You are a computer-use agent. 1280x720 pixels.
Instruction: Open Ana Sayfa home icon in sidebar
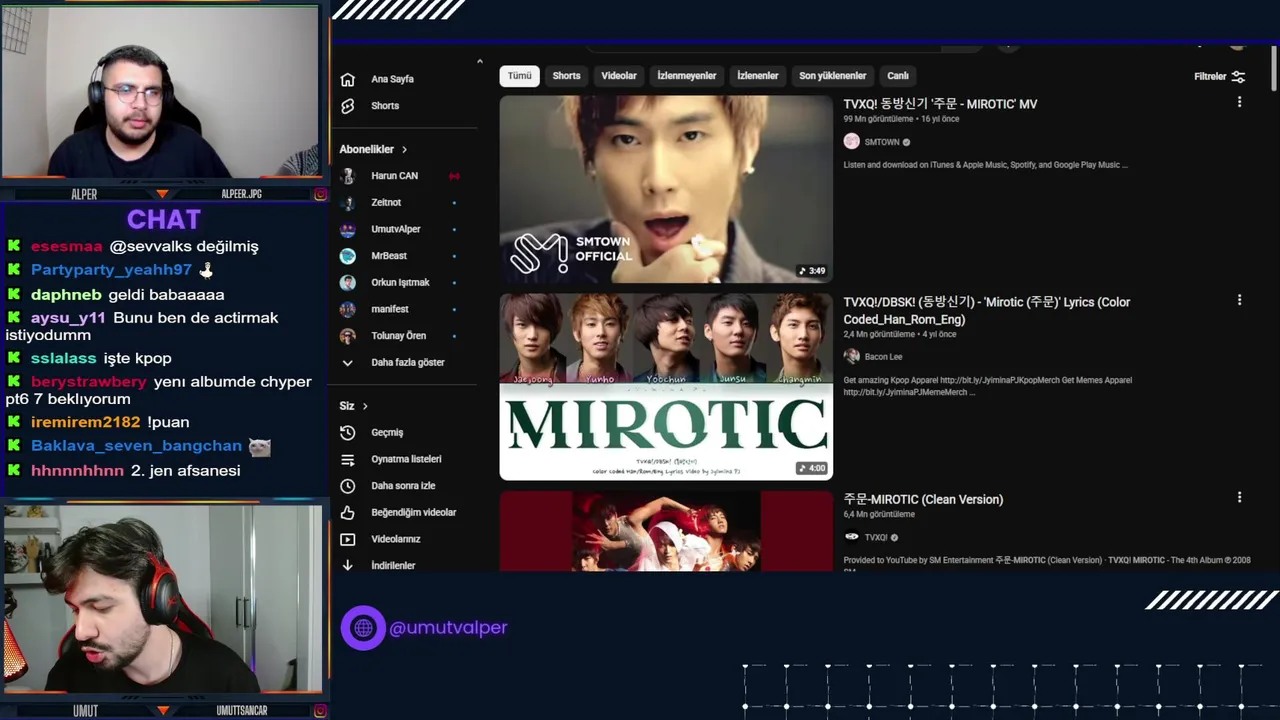pyautogui.click(x=347, y=79)
